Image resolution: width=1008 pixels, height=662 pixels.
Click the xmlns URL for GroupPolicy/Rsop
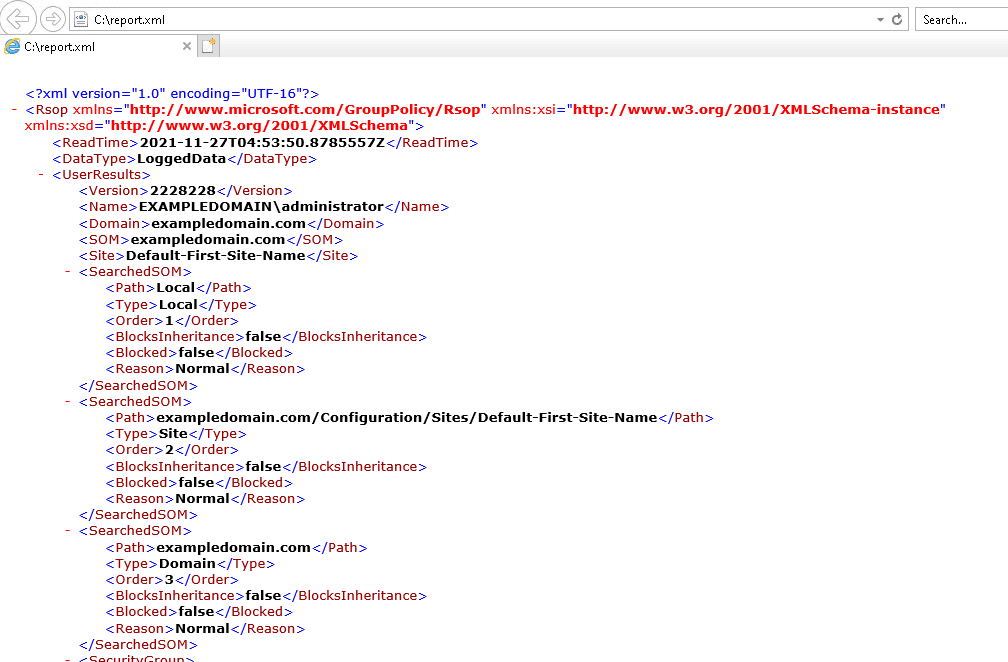pos(305,110)
